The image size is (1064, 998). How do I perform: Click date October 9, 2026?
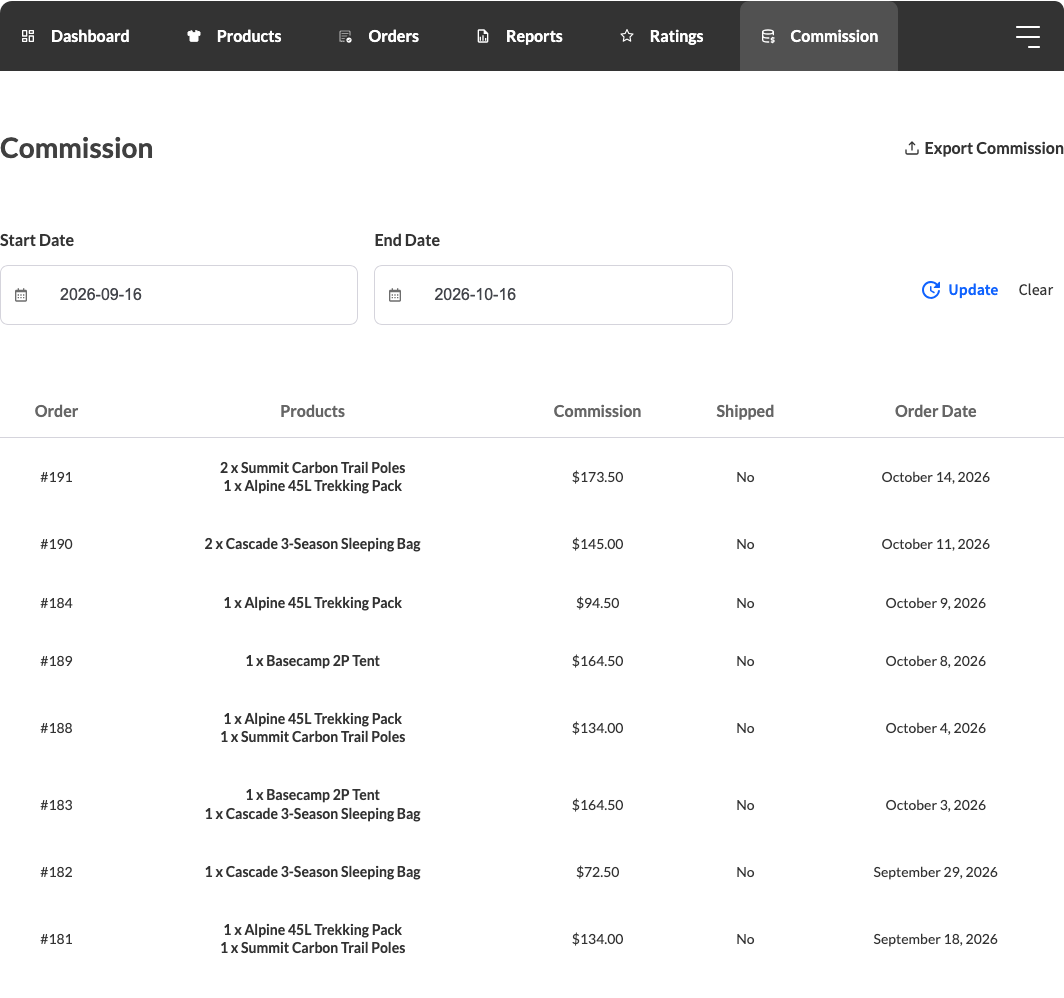point(936,603)
